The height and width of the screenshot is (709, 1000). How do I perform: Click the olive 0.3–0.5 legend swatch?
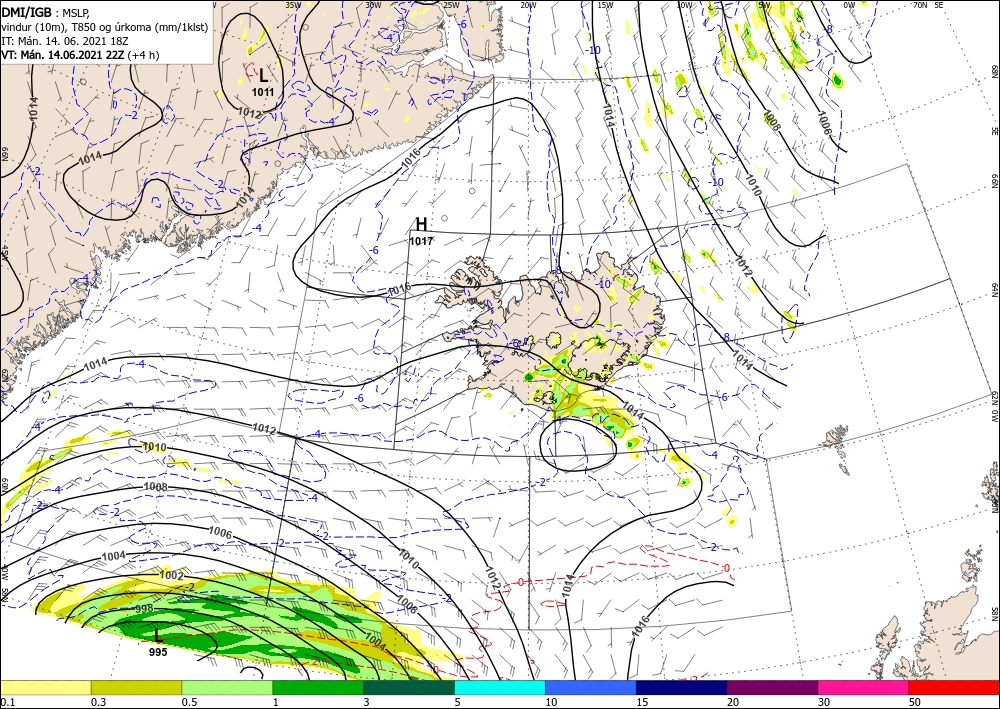136,687
